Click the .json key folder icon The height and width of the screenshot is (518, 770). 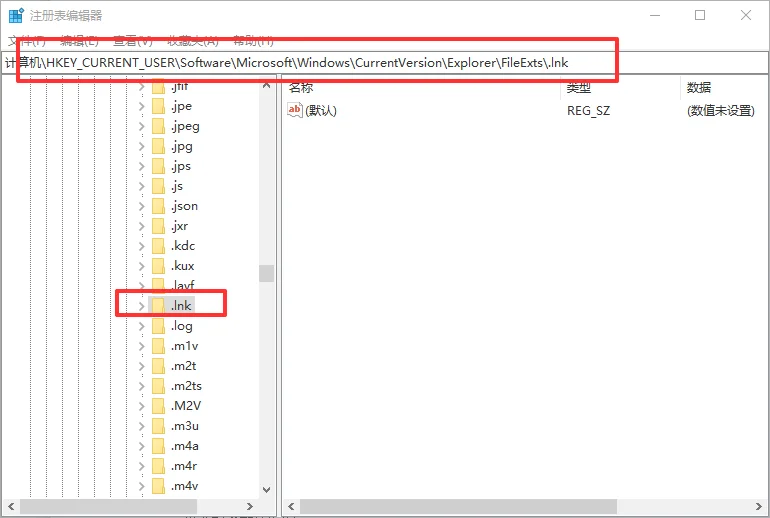[x=158, y=206]
